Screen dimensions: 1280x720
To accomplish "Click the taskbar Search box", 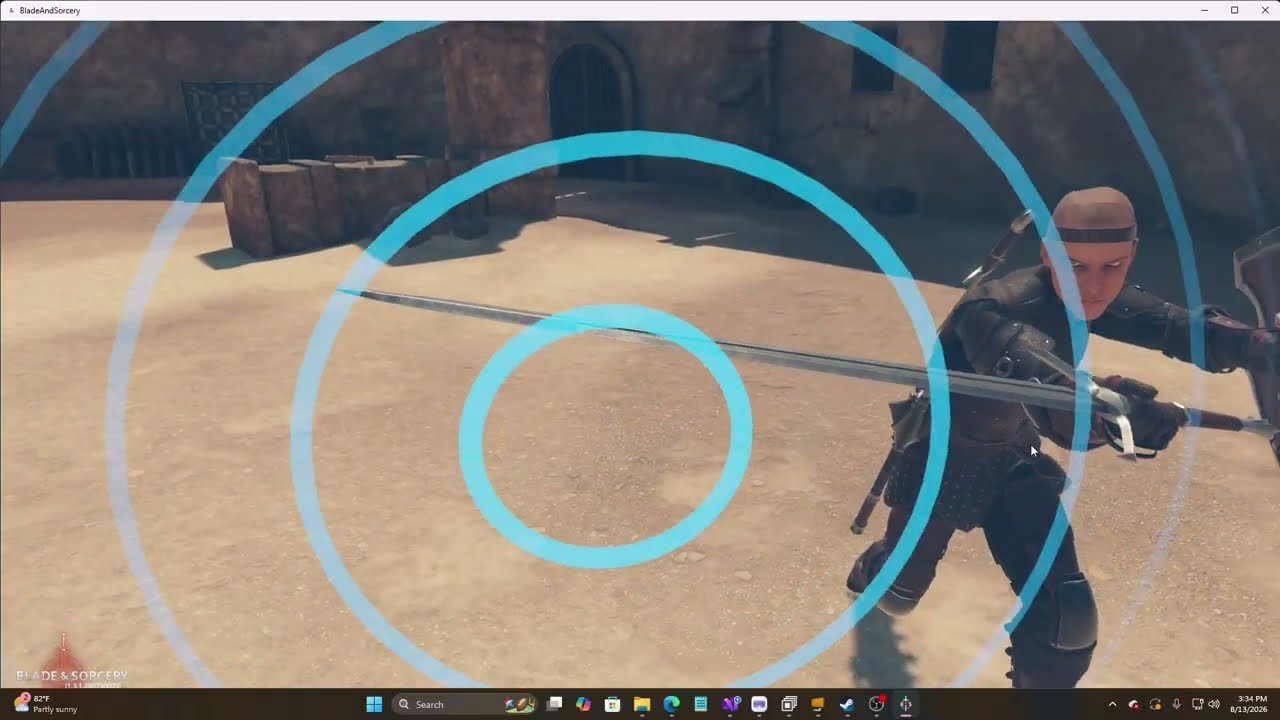I will (x=465, y=704).
